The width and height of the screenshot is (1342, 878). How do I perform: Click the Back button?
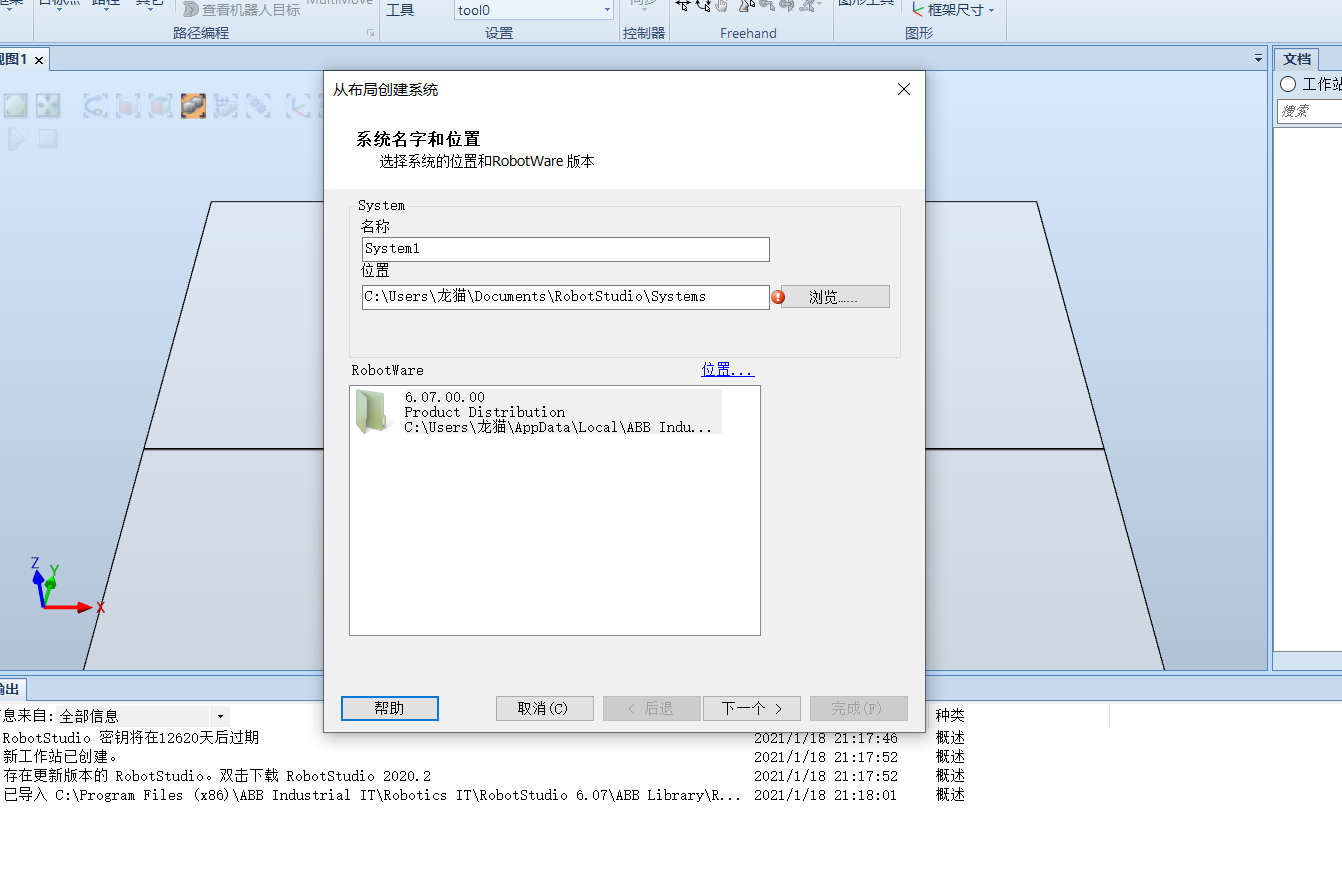(x=652, y=708)
